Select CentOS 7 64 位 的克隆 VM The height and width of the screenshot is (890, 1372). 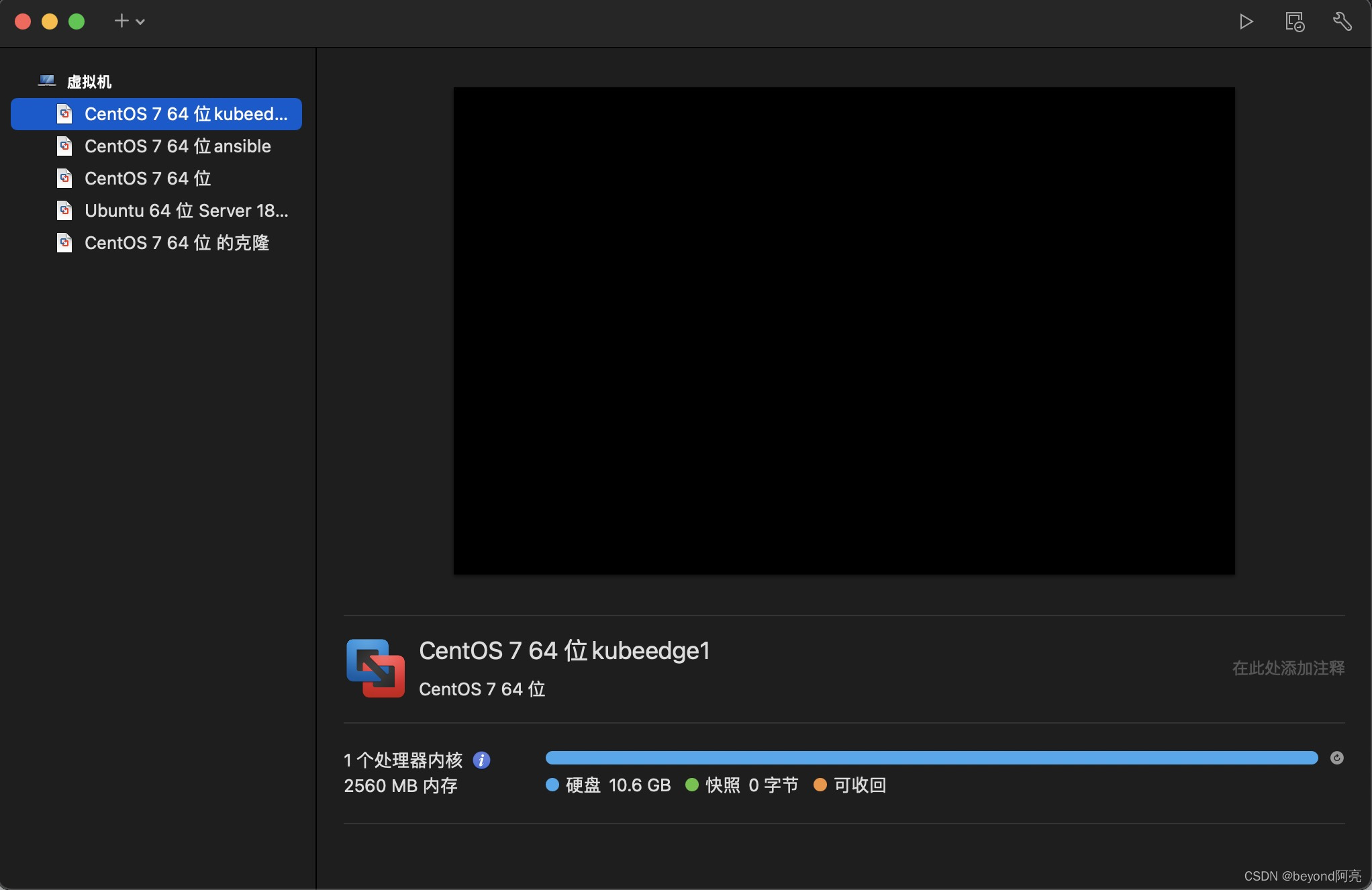(156, 243)
